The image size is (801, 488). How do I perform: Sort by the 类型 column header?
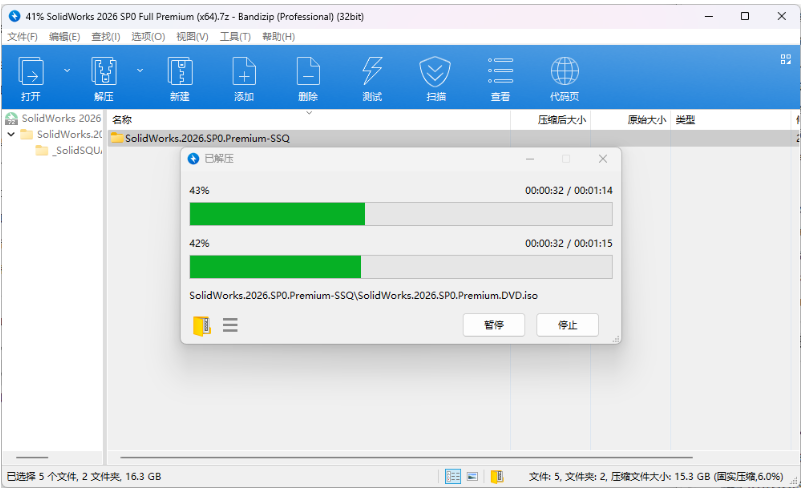click(731, 120)
